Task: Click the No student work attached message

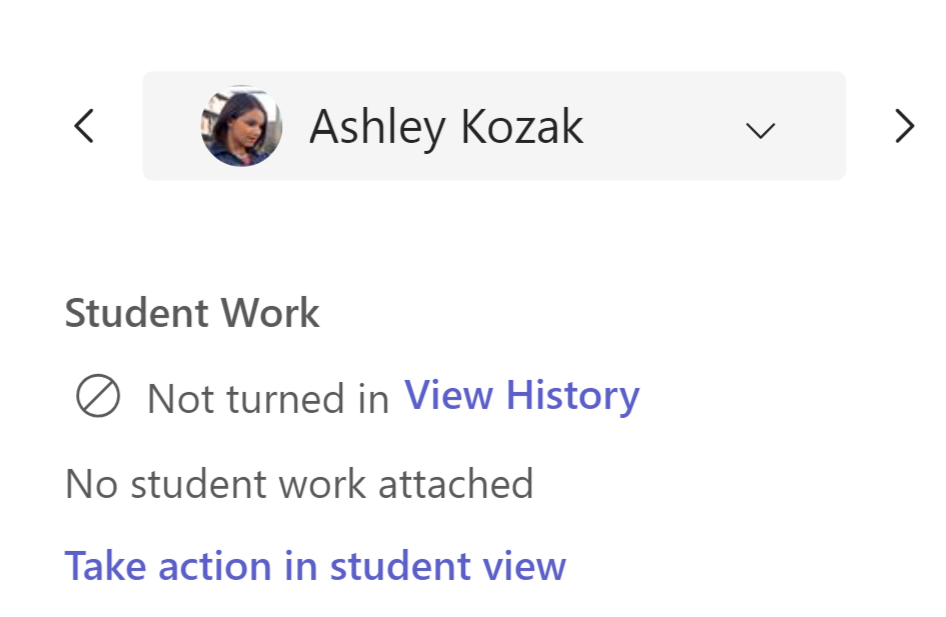Action: click(299, 484)
